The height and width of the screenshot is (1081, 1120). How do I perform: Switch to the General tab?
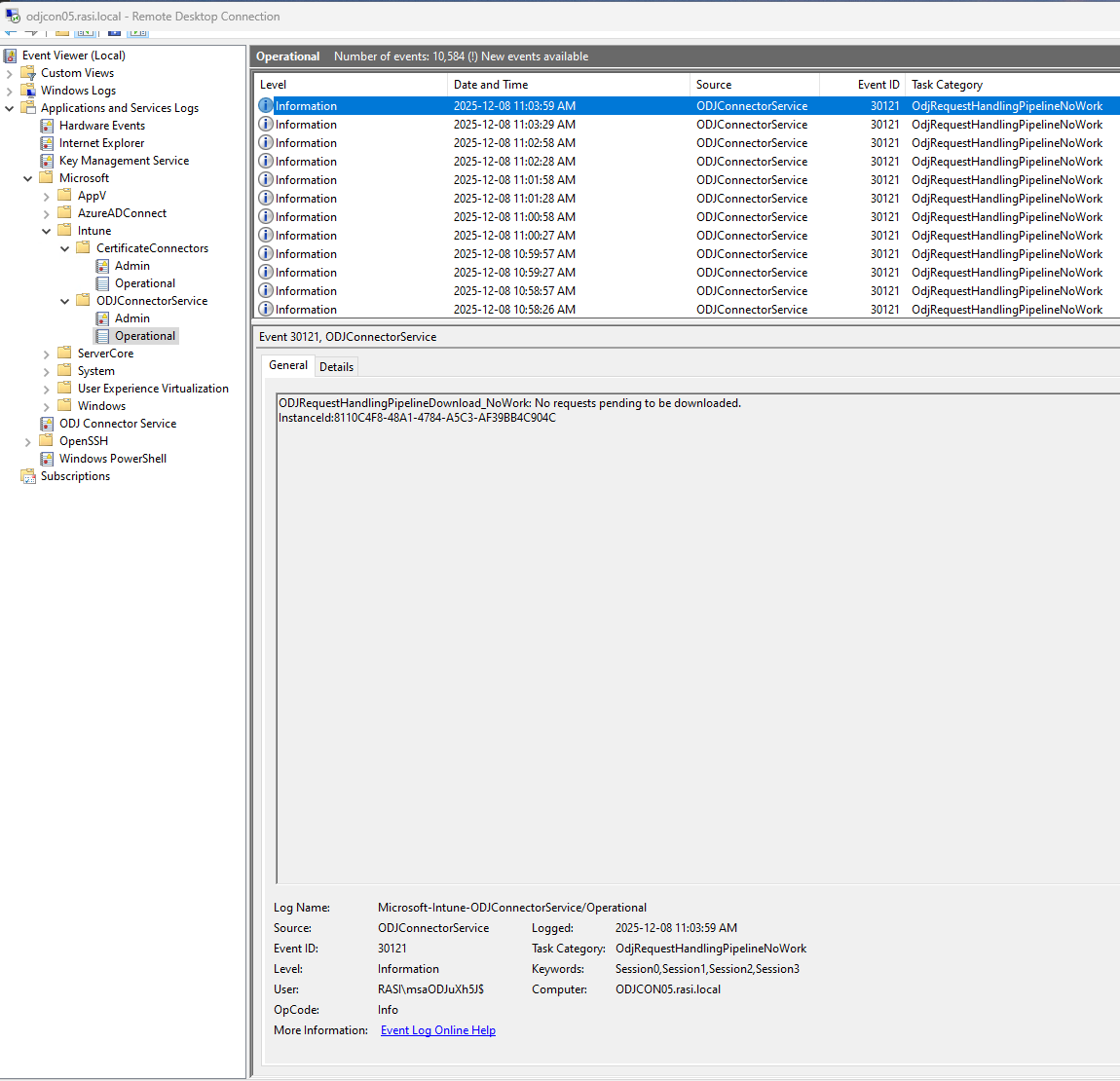288,365
